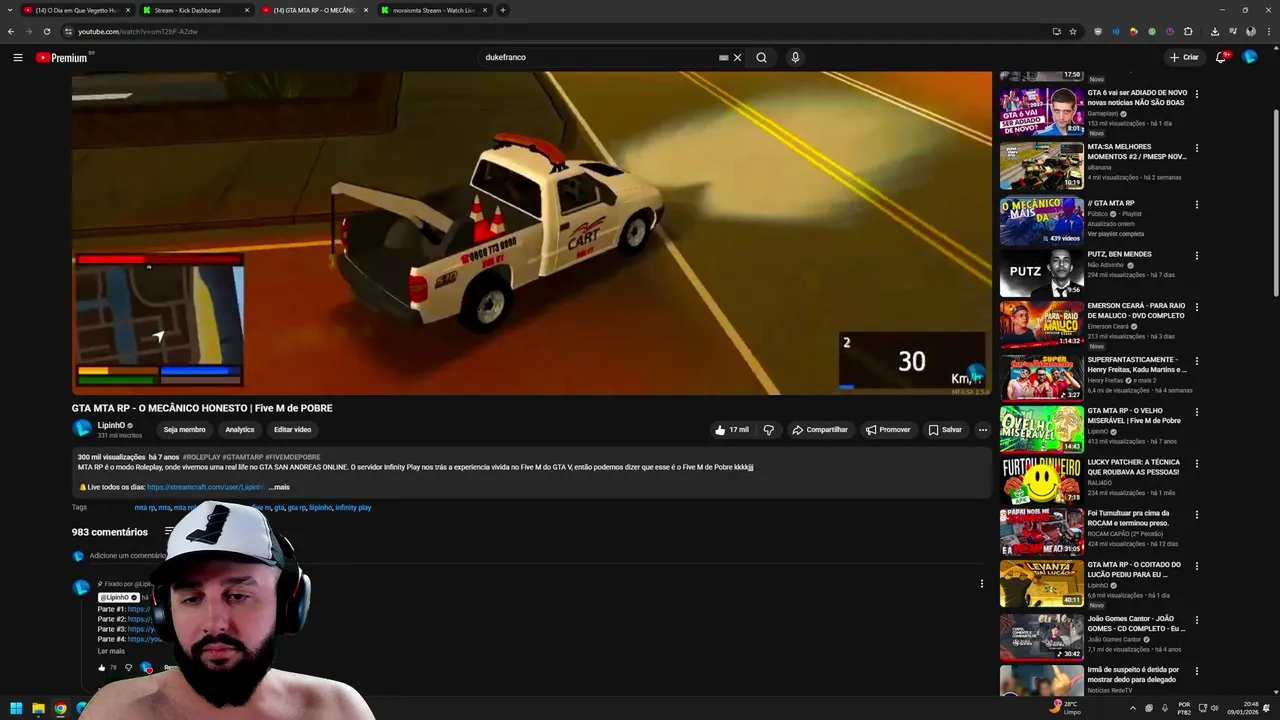Bookmark this page with star icon
Image resolution: width=1280 pixels, height=720 pixels.
pos(1073,31)
